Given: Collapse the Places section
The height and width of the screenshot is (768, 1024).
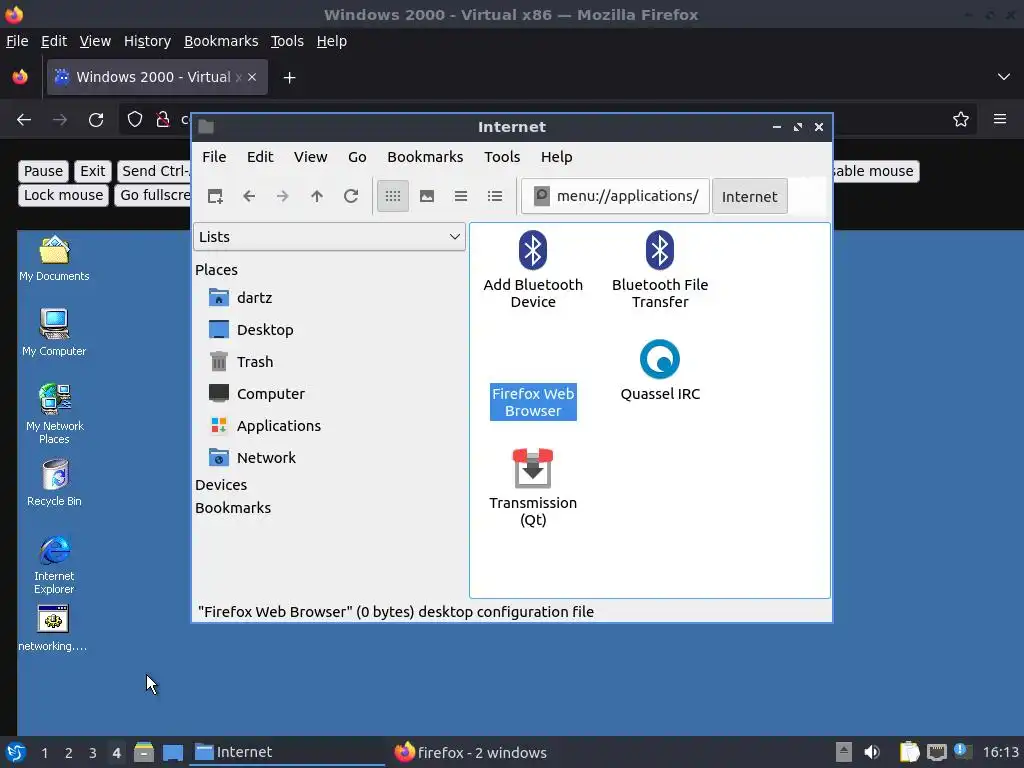Looking at the screenshot, I should (216, 270).
